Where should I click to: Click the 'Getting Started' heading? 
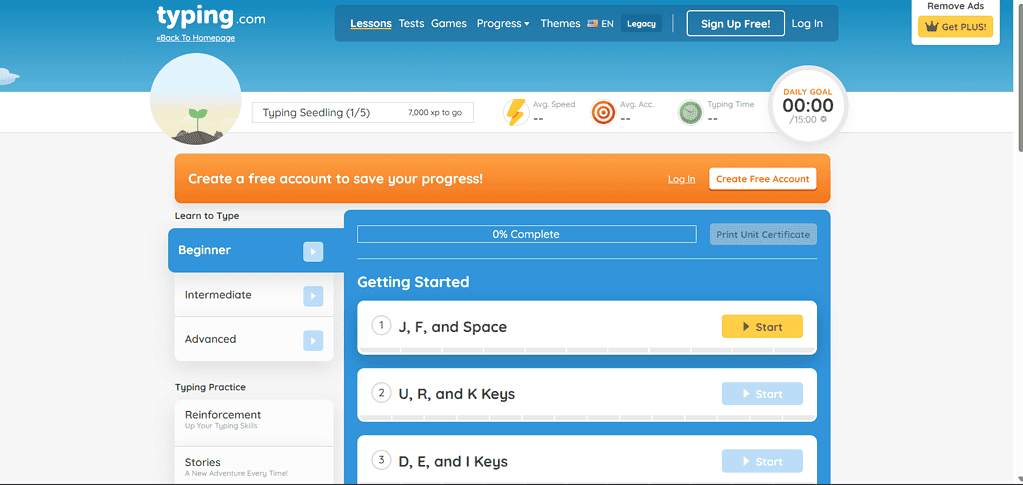coord(413,282)
